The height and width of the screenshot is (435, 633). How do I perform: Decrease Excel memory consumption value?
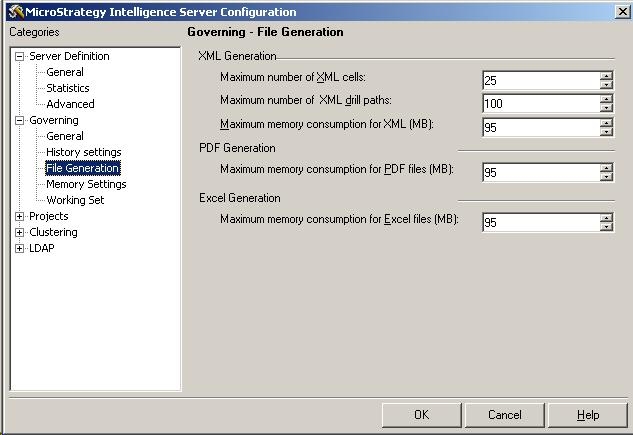pyautogui.click(x=606, y=227)
